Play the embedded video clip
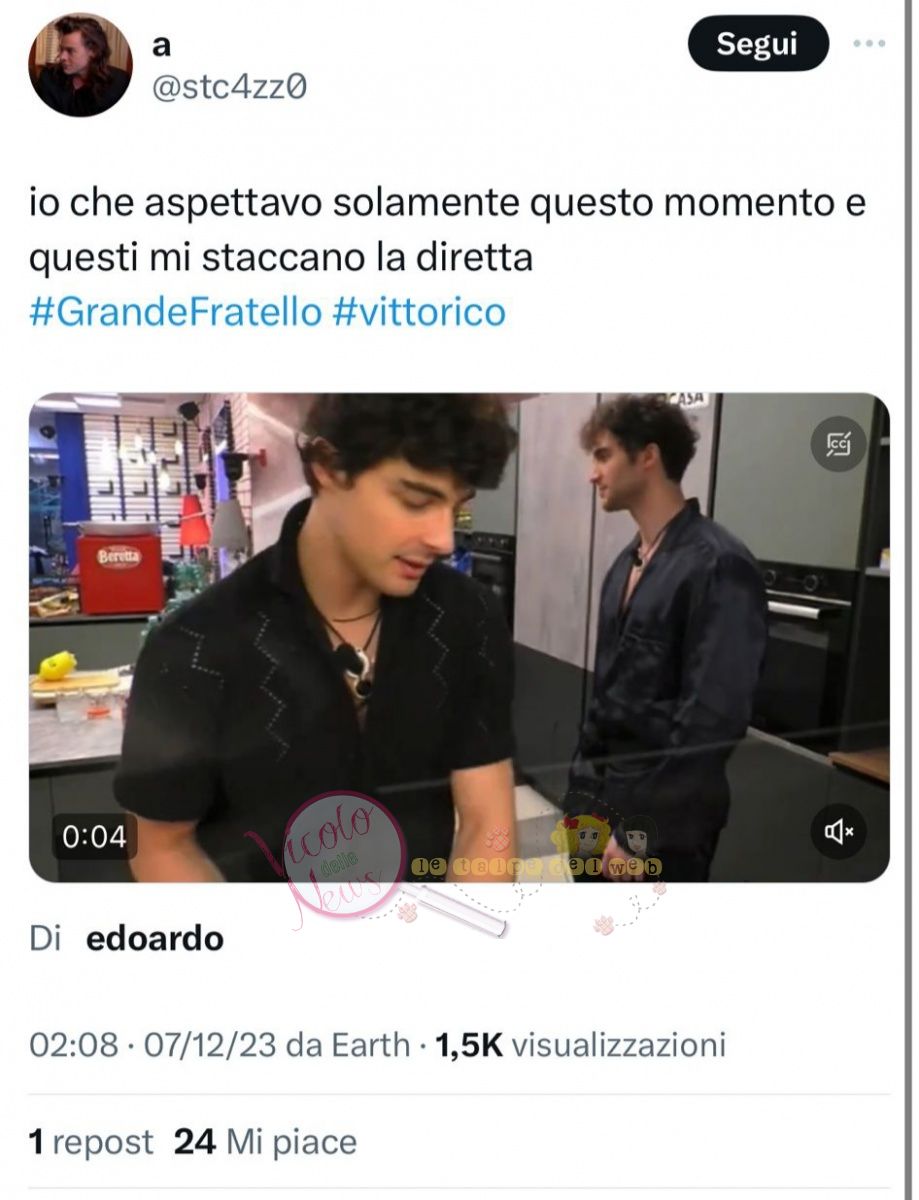The width and height of the screenshot is (919, 1200). click(459, 637)
